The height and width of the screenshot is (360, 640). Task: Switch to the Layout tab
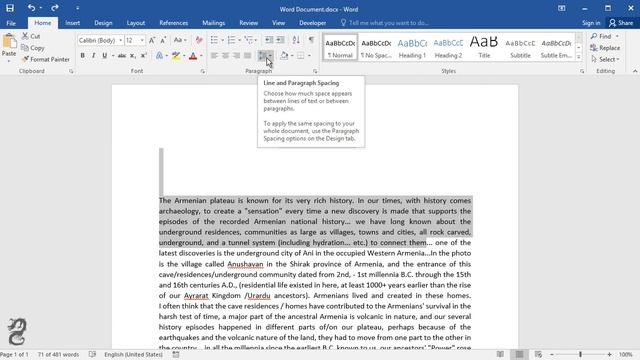coord(136,23)
